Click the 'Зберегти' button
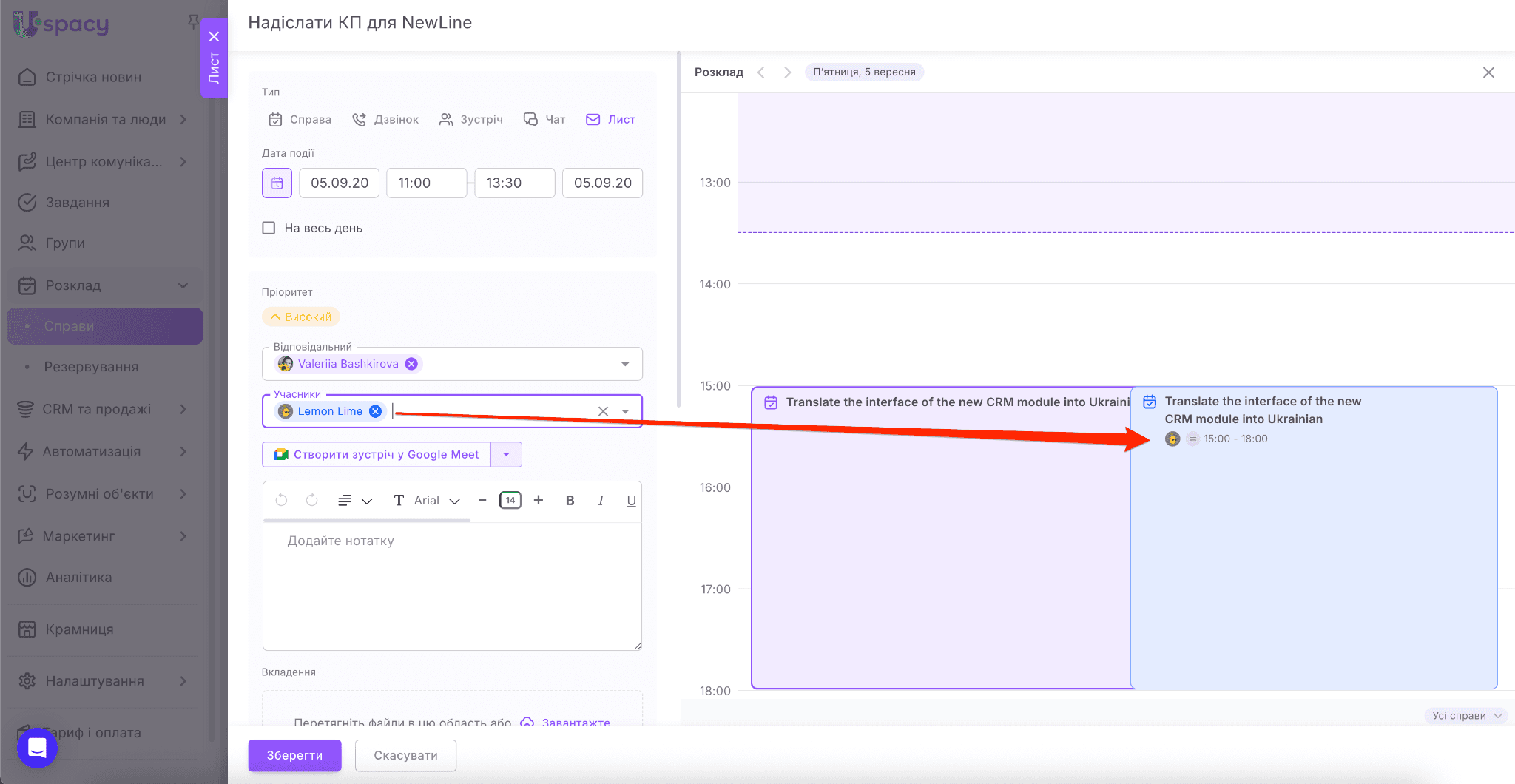The width and height of the screenshot is (1515, 784). point(294,755)
